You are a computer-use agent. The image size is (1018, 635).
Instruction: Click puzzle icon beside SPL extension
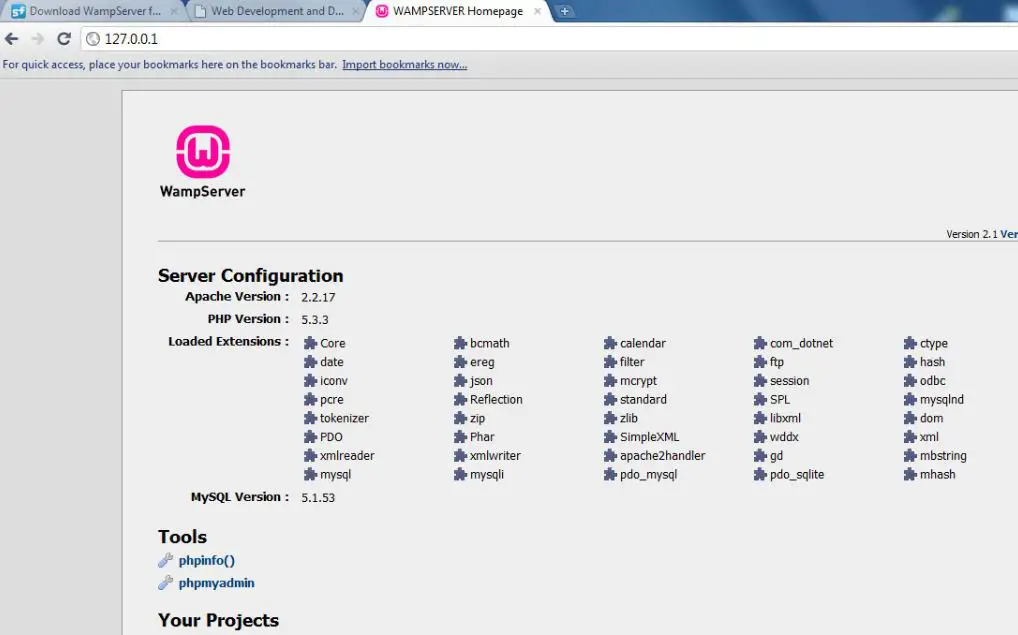(x=760, y=399)
